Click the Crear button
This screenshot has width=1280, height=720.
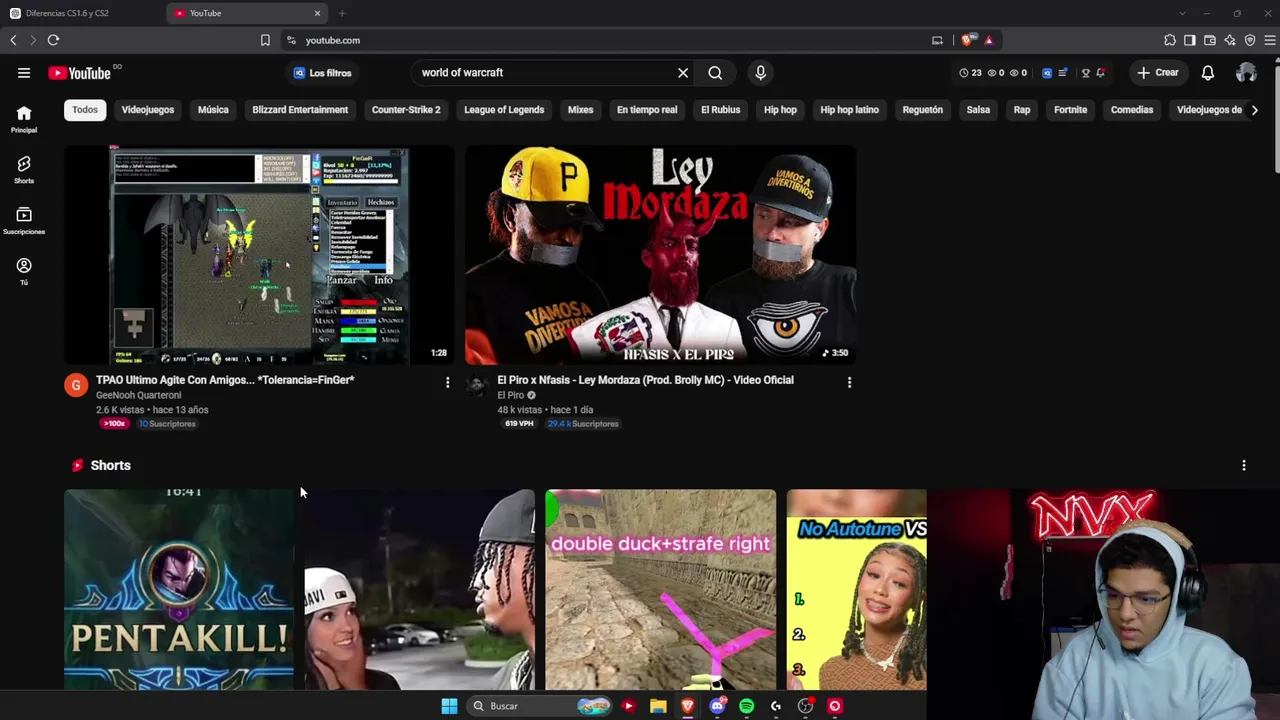[x=1158, y=73]
